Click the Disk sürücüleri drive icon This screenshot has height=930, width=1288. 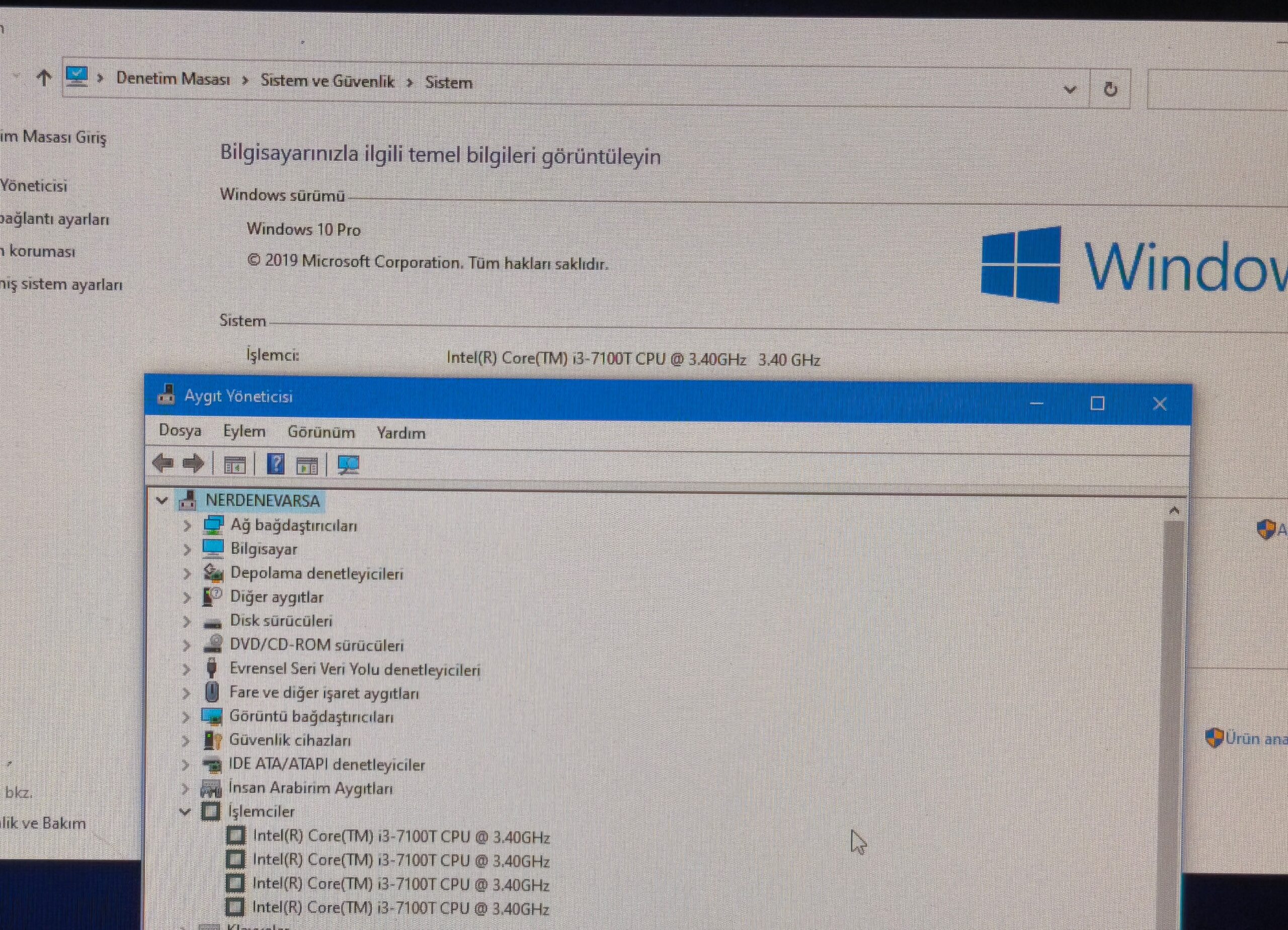pyautogui.click(x=212, y=622)
